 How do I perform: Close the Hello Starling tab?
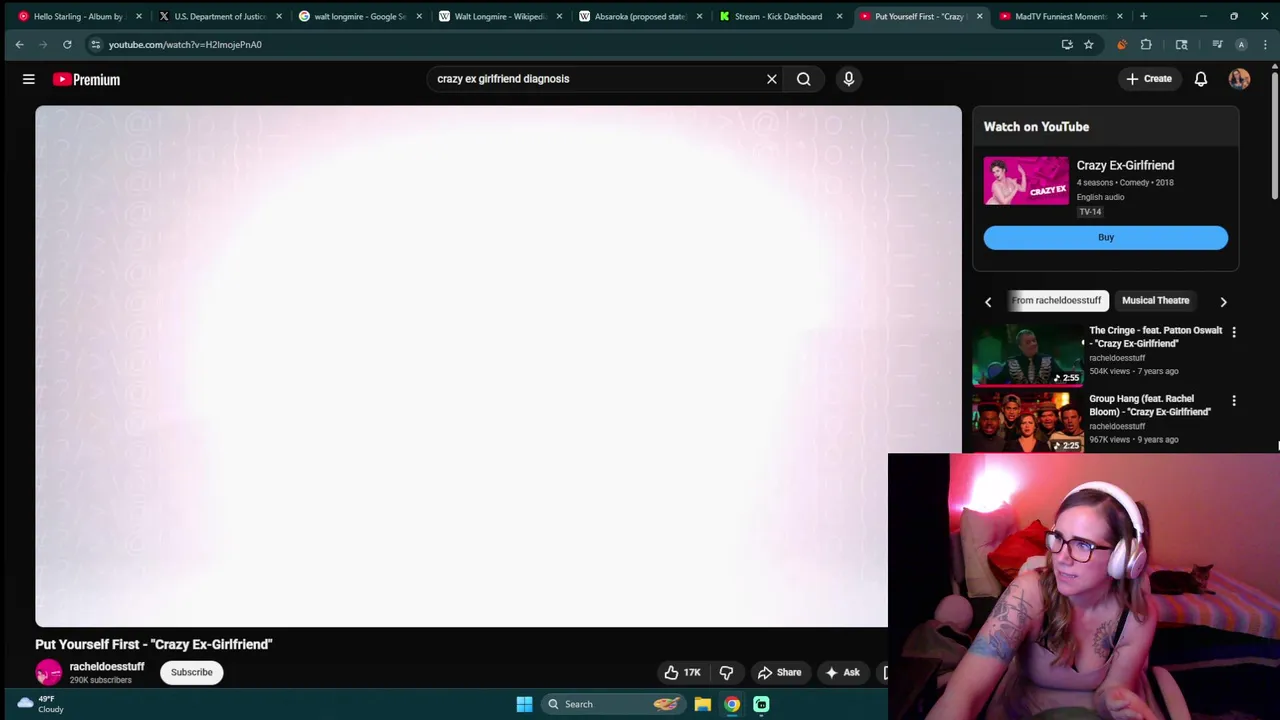click(139, 16)
